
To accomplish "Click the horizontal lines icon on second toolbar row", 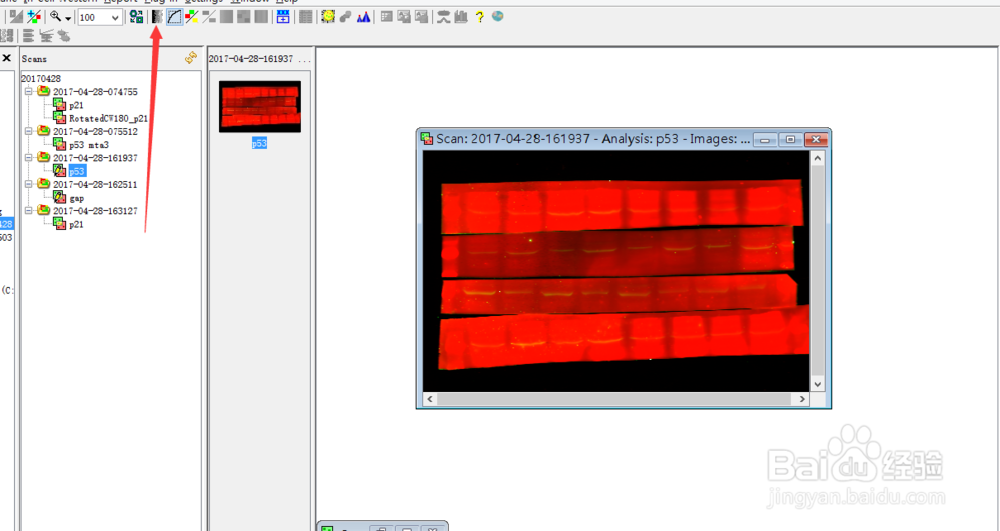I will coord(28,36).
